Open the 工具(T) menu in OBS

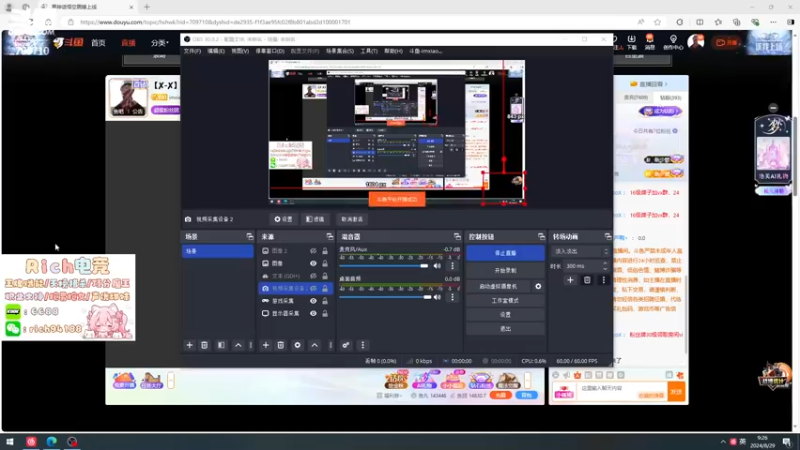369,51
